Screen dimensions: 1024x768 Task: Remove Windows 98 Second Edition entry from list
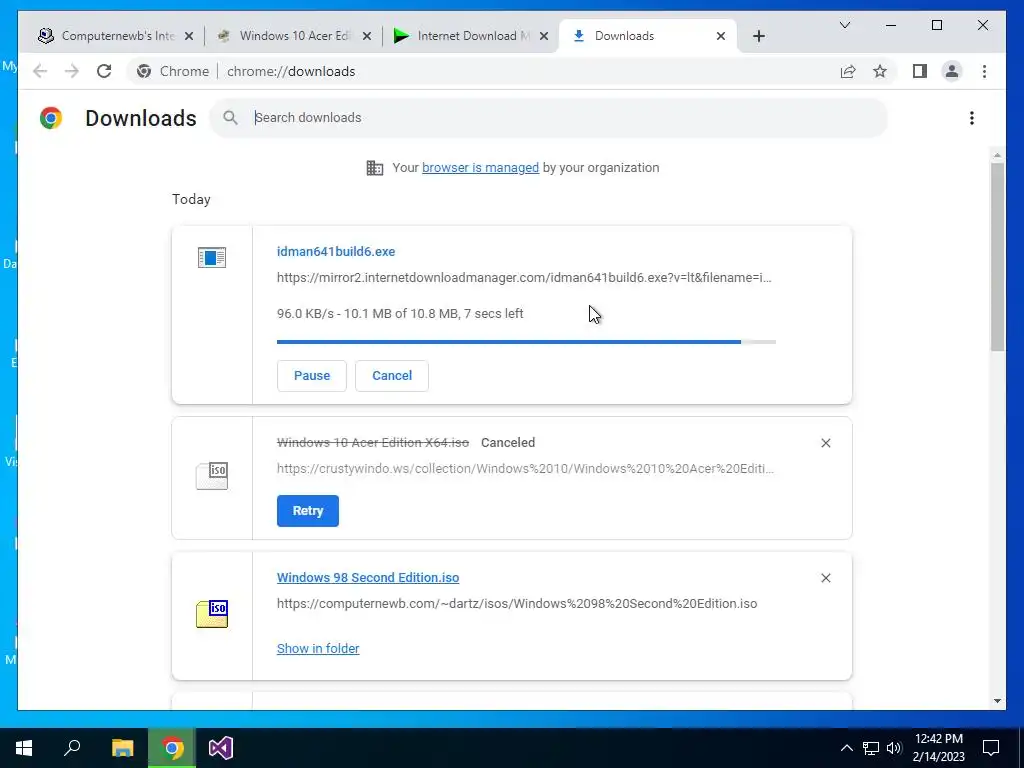pyautogui.click(x=825, y=578)
